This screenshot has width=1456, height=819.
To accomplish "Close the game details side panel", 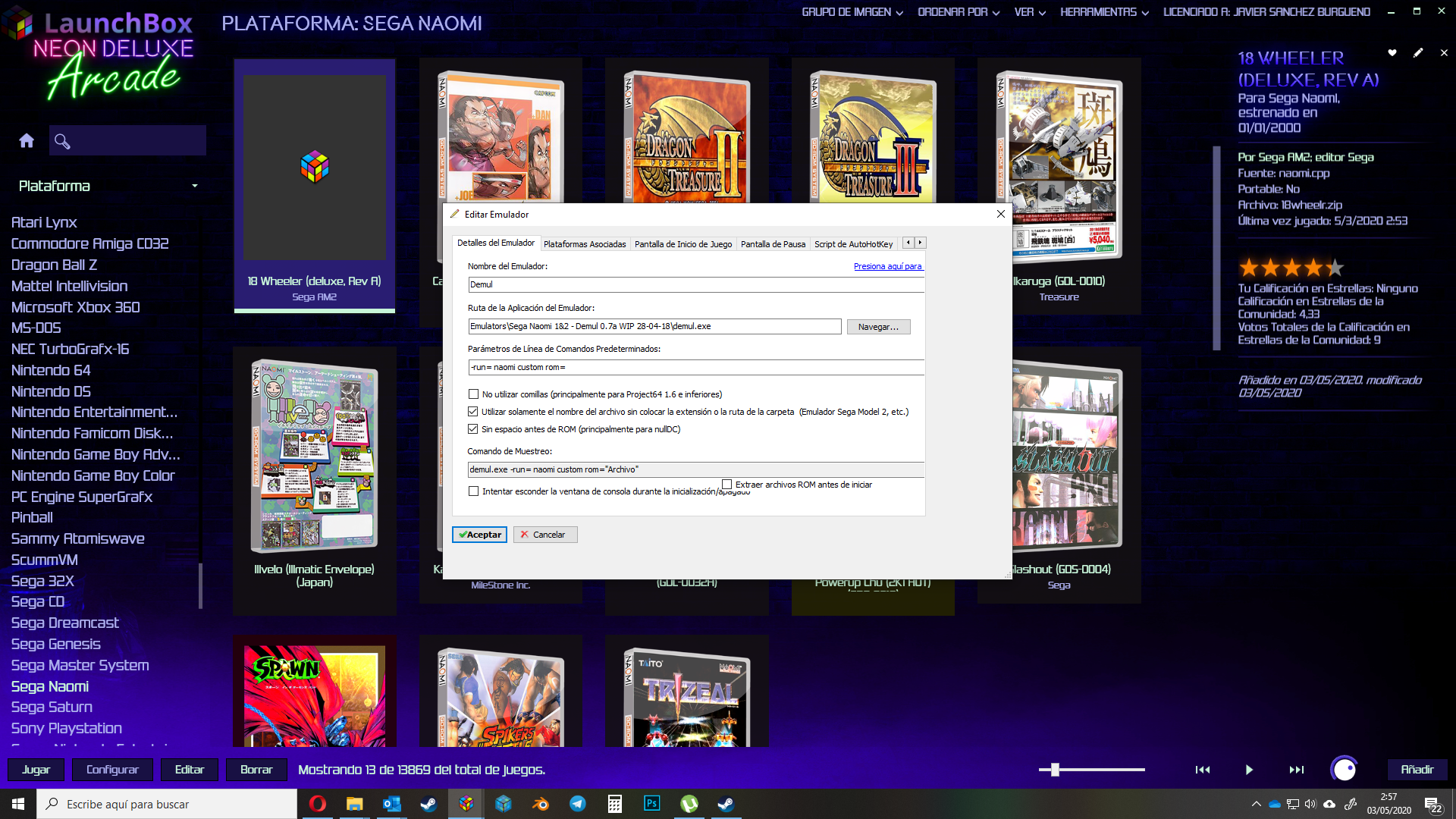I will pos(1444,53).
